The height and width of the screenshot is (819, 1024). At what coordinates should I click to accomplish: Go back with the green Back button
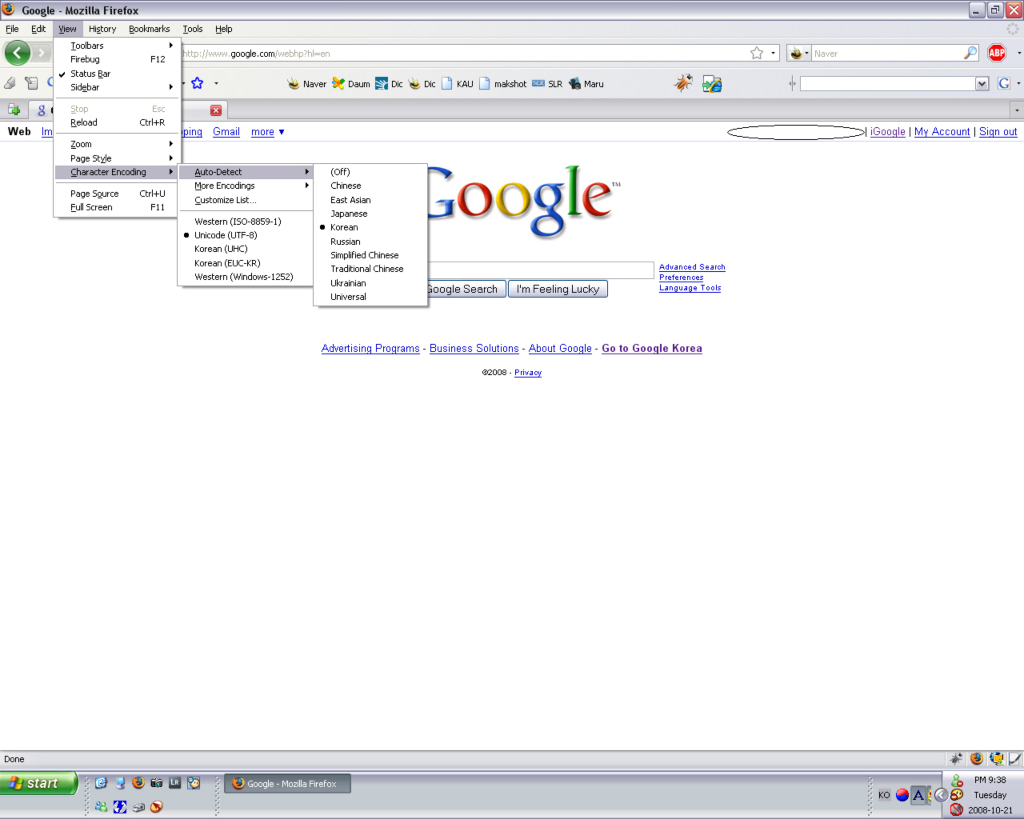click(18, 53)
